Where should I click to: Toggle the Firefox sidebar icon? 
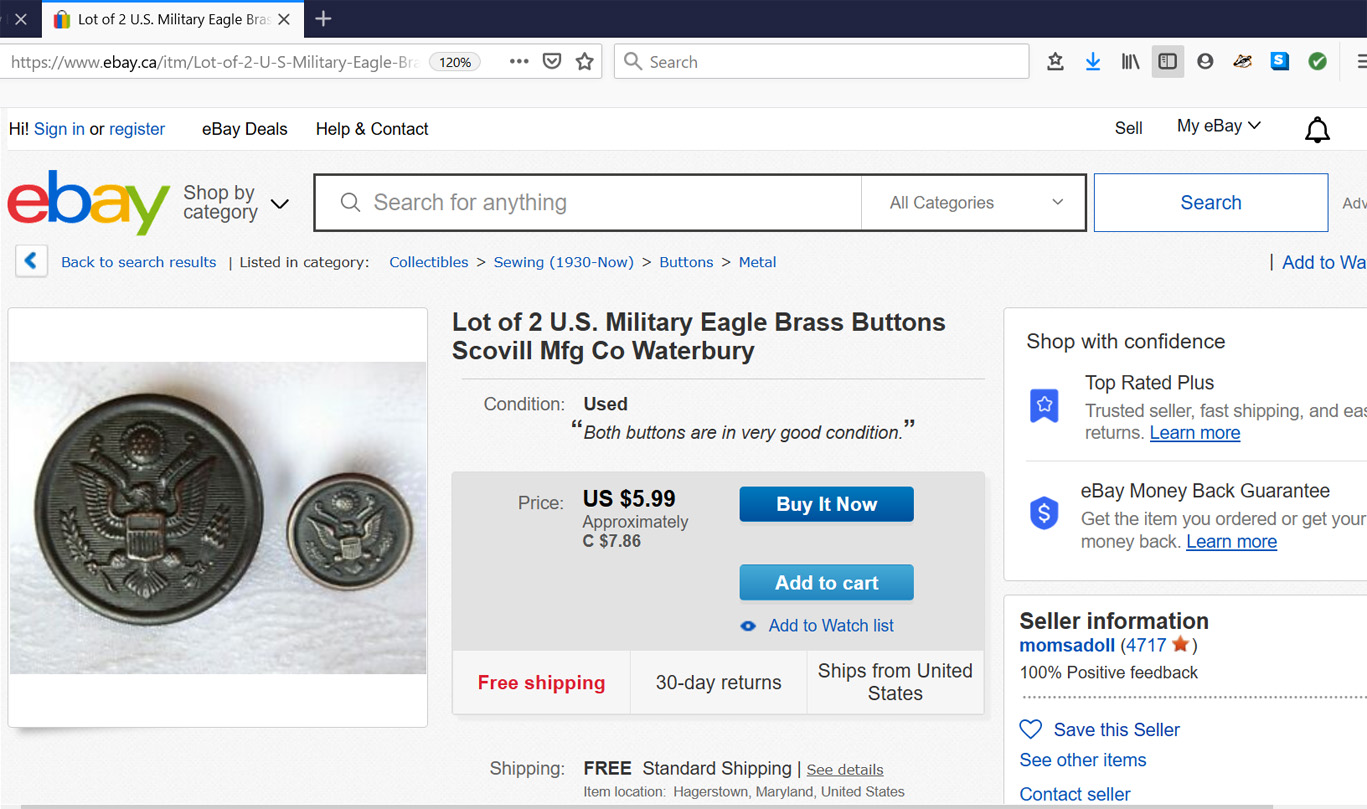pos(1167,62)
